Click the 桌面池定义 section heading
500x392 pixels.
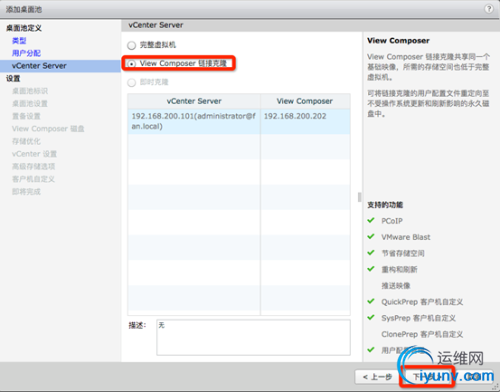coord(24,28)
